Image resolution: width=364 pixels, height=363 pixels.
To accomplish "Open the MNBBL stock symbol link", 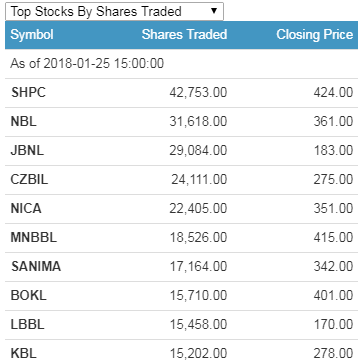I will [34, 237].
